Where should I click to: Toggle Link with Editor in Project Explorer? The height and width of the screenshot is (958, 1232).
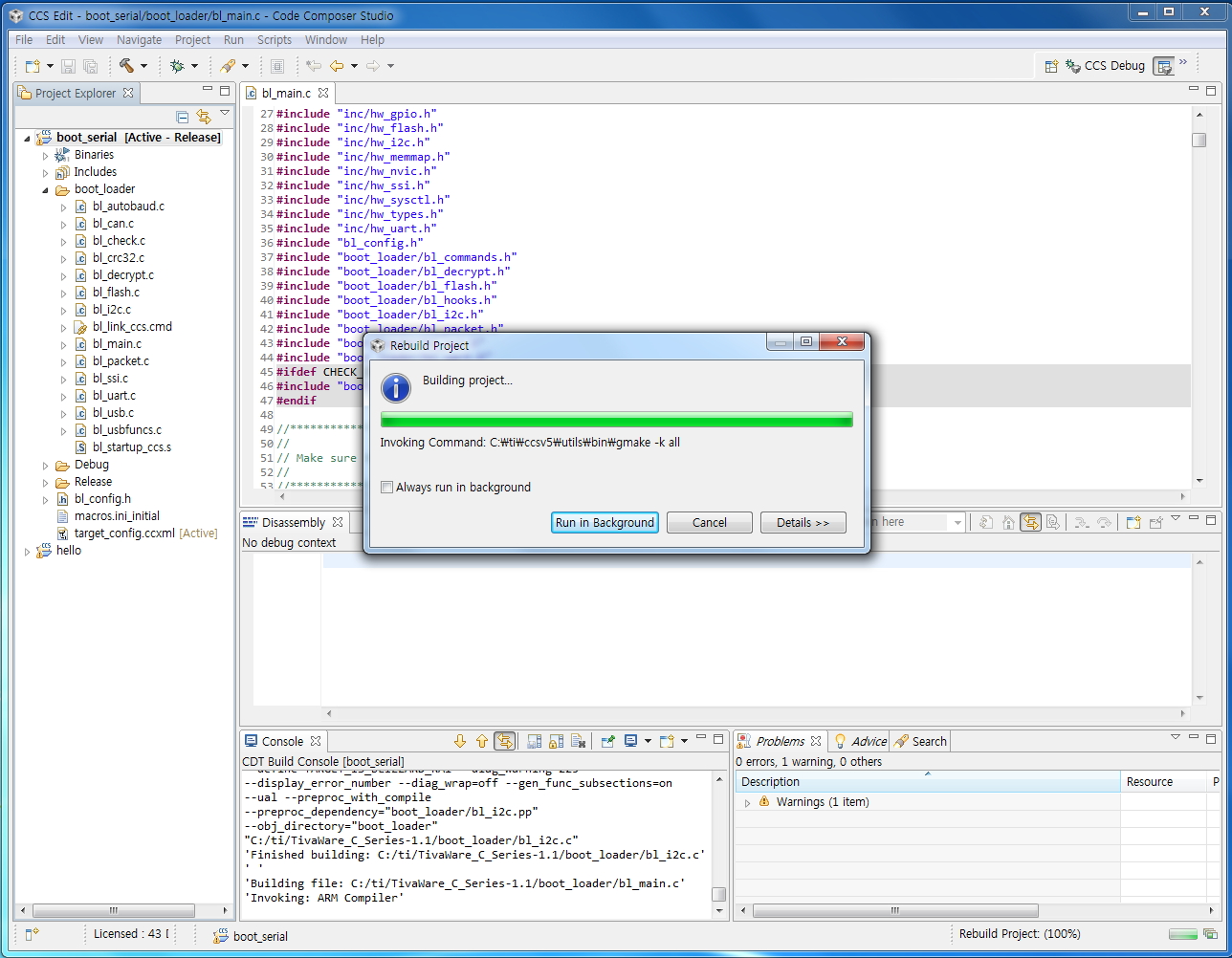(x=203, y=117)
